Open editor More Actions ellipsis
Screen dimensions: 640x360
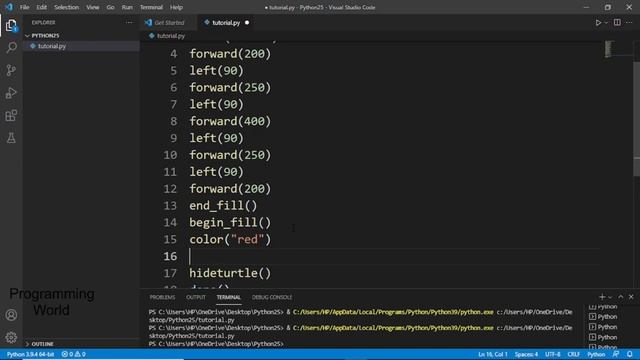(x=629, y=23)
